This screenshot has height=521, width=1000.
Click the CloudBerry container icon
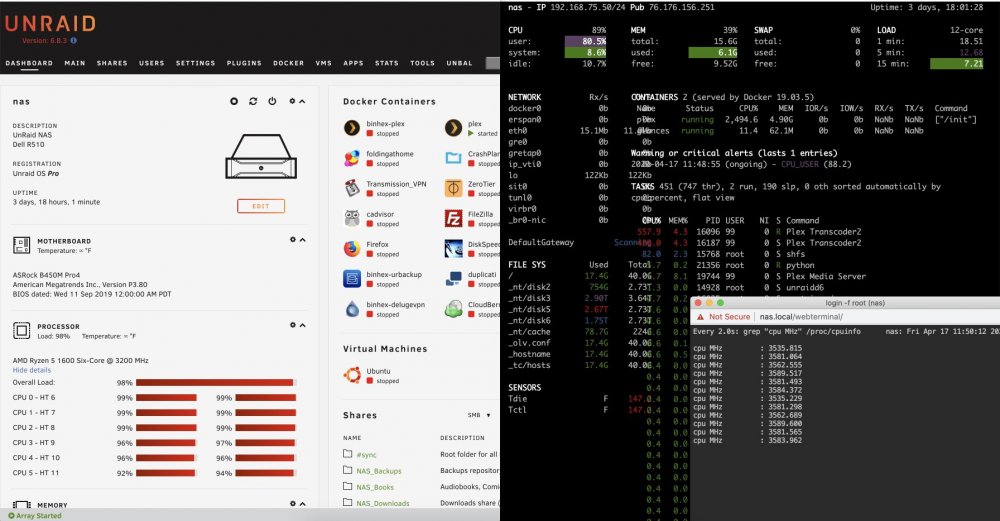(x=453, y=309)
